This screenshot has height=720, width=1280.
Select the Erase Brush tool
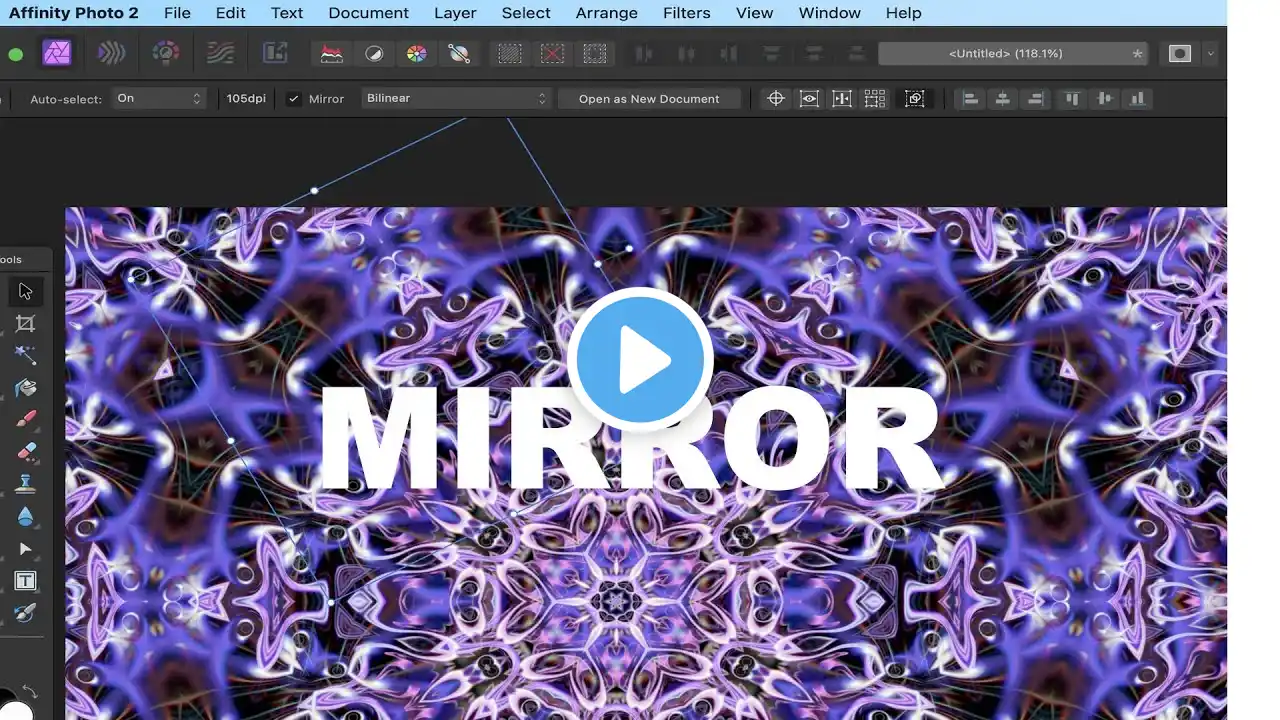26,452
